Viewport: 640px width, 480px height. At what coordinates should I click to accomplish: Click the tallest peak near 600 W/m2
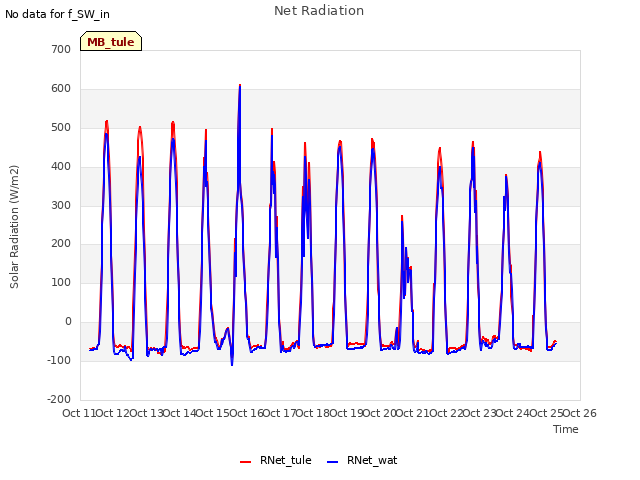240,86
